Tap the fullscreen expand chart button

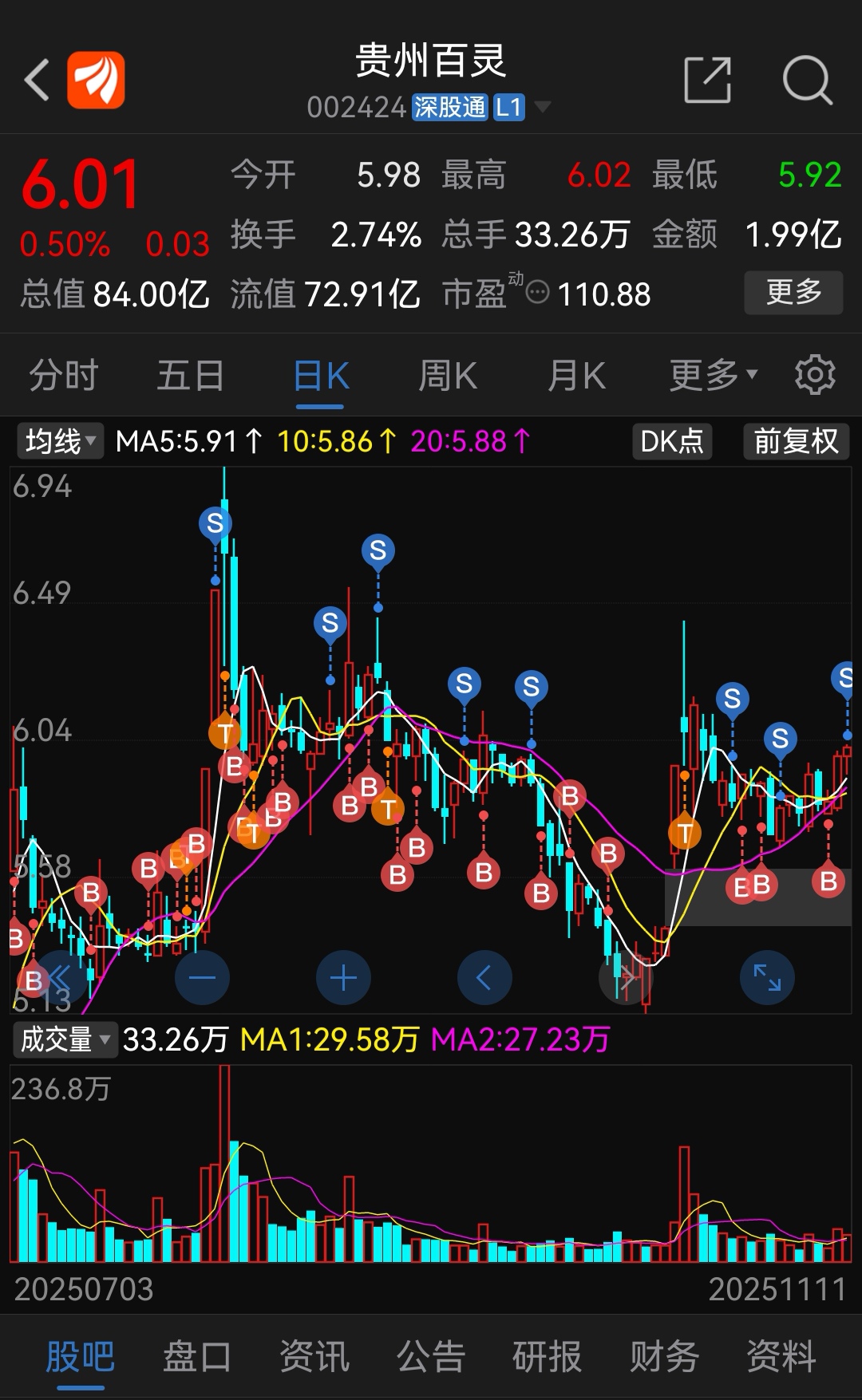click(767, 977)
